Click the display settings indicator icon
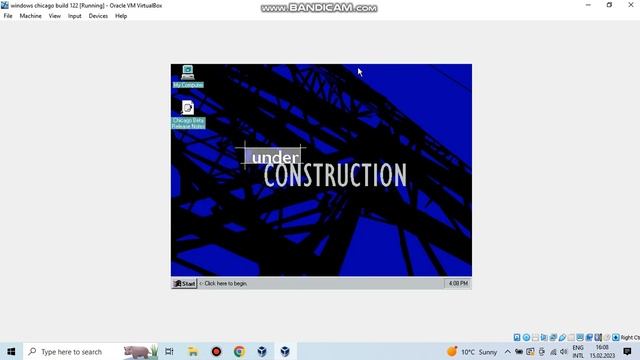Image resolution: width=640 pixels, height=360 pixels. (580, 337)
